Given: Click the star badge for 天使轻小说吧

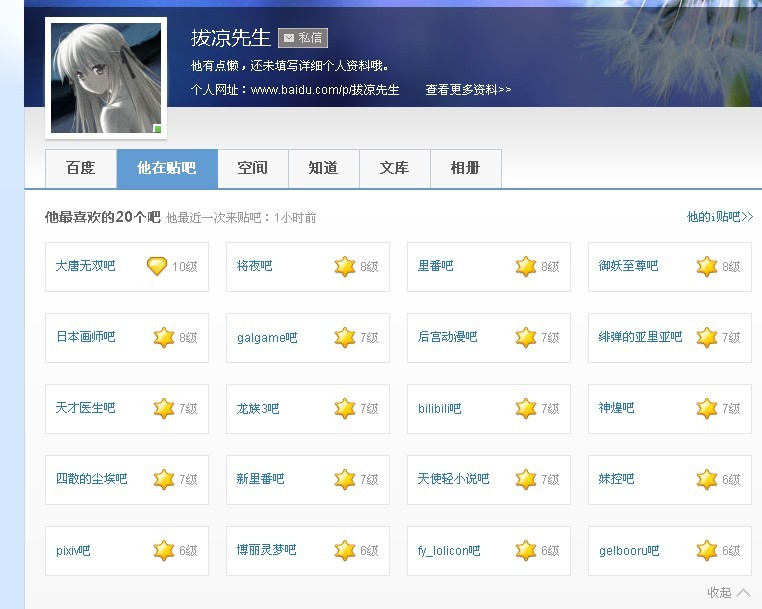Looking at the screenshot, I should (x=526, y=479).
